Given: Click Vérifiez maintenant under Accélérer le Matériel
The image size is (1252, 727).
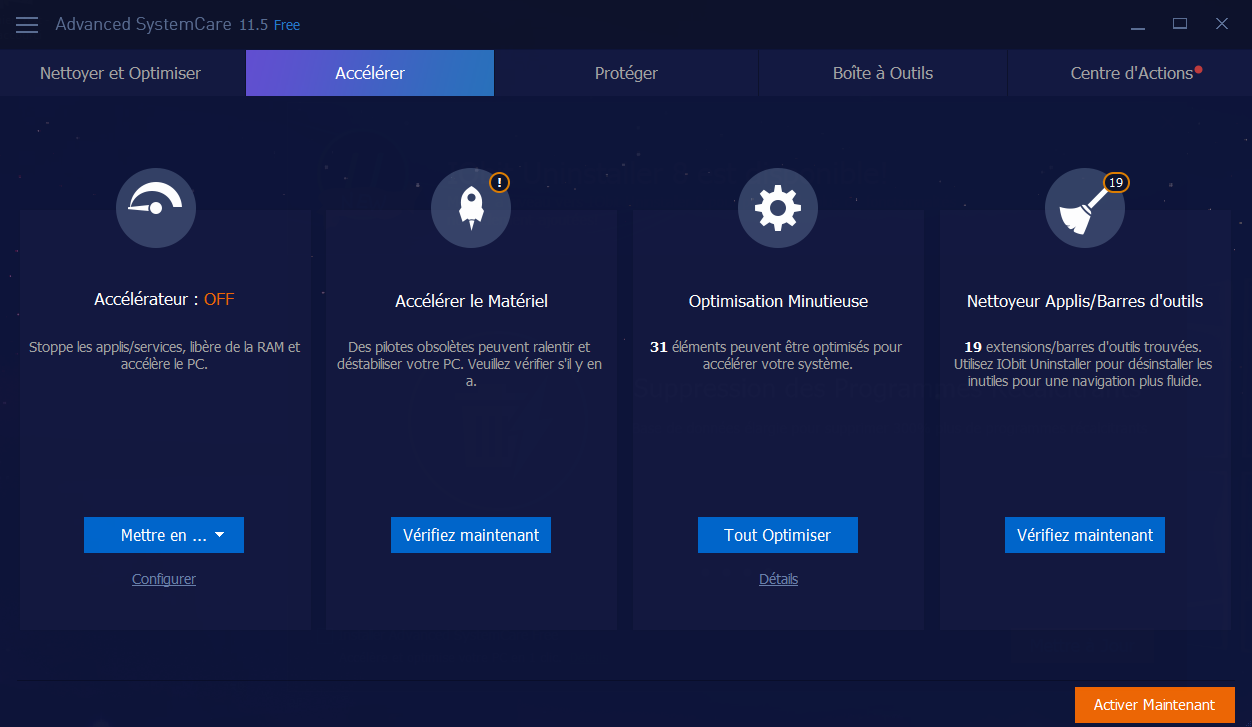Looking at the screenshot, I should pos(471,535).
